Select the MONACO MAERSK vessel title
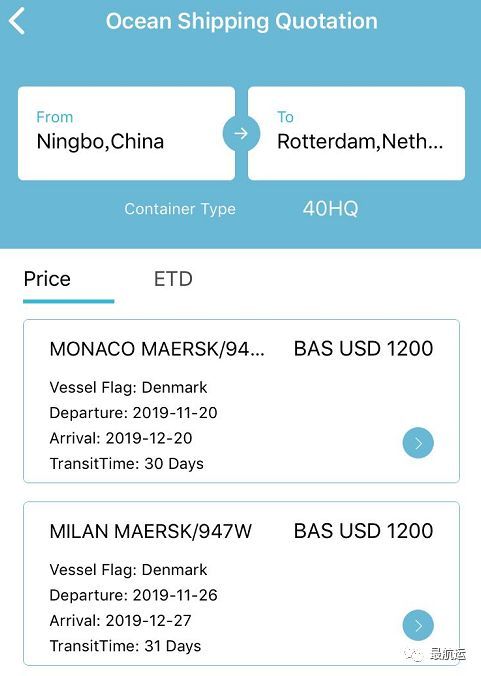 (x=157, y=349)
